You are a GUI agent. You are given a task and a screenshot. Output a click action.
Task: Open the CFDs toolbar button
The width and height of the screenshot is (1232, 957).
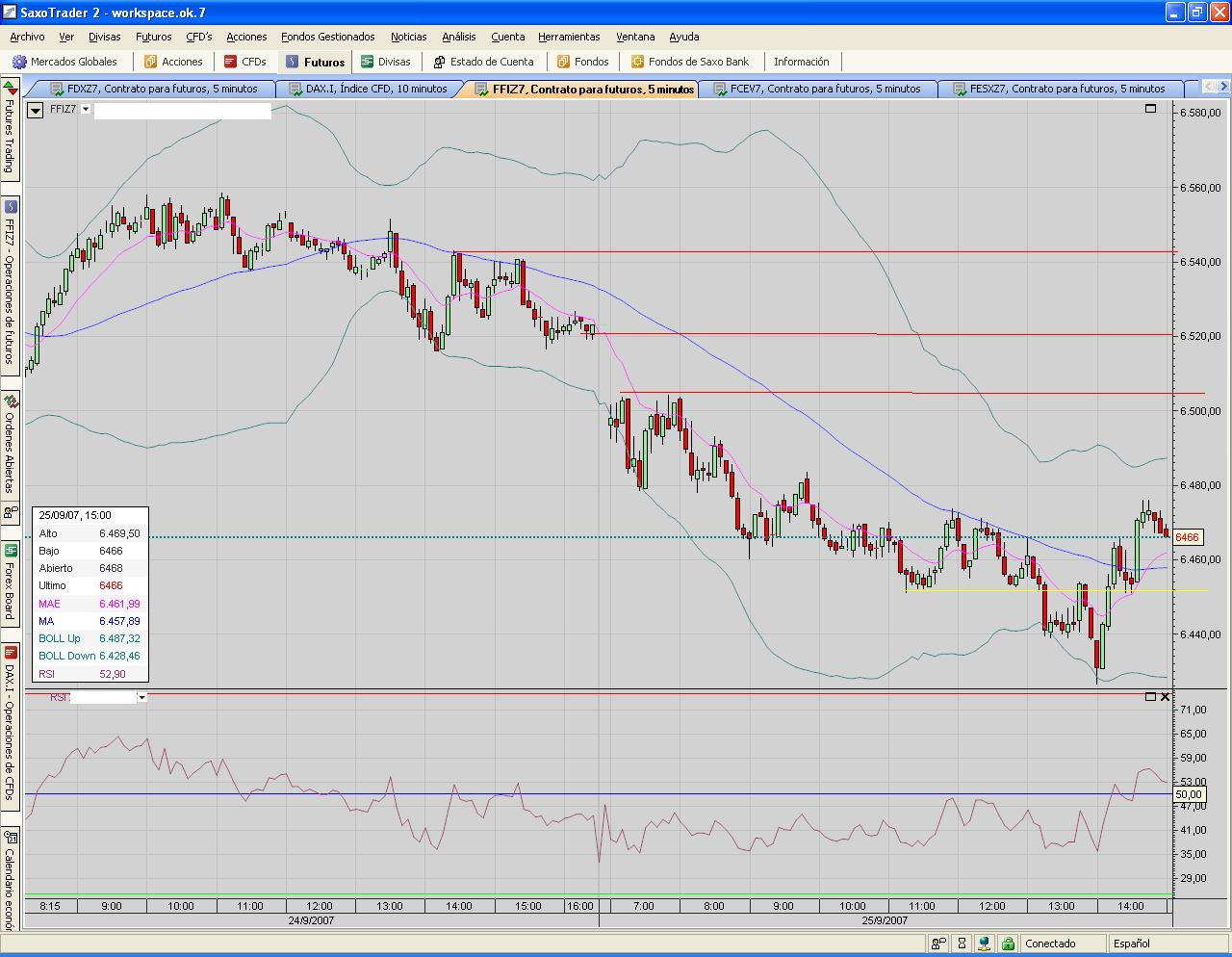pyautogui.click(x=244, y=62)
